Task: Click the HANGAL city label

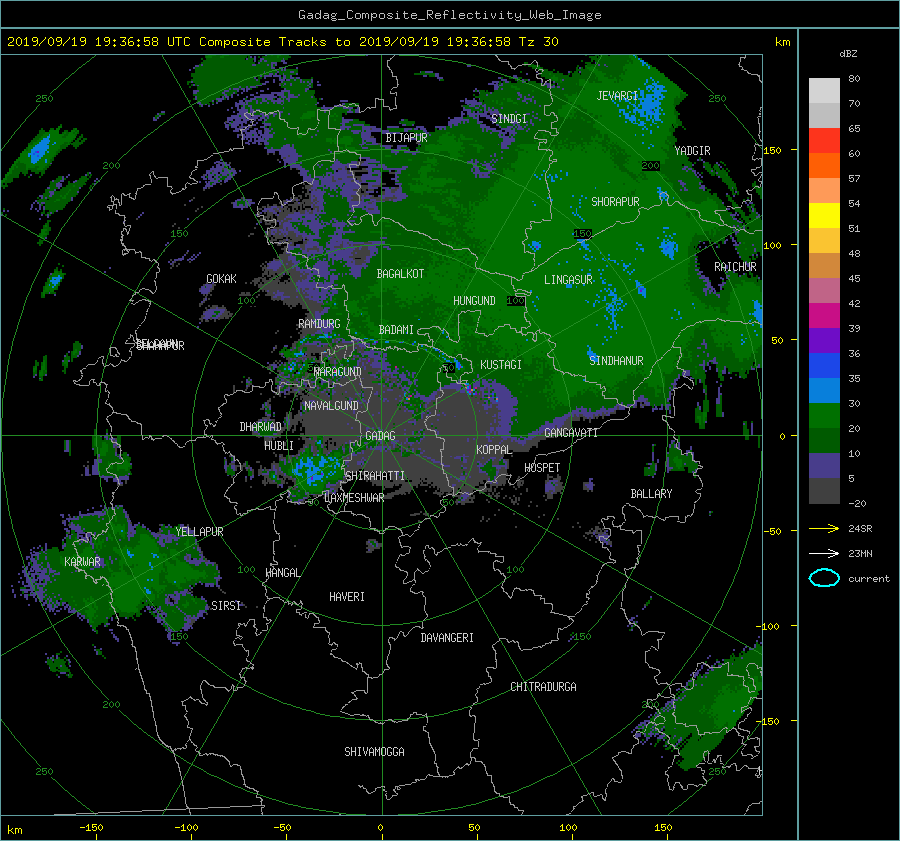Action: 282,573
